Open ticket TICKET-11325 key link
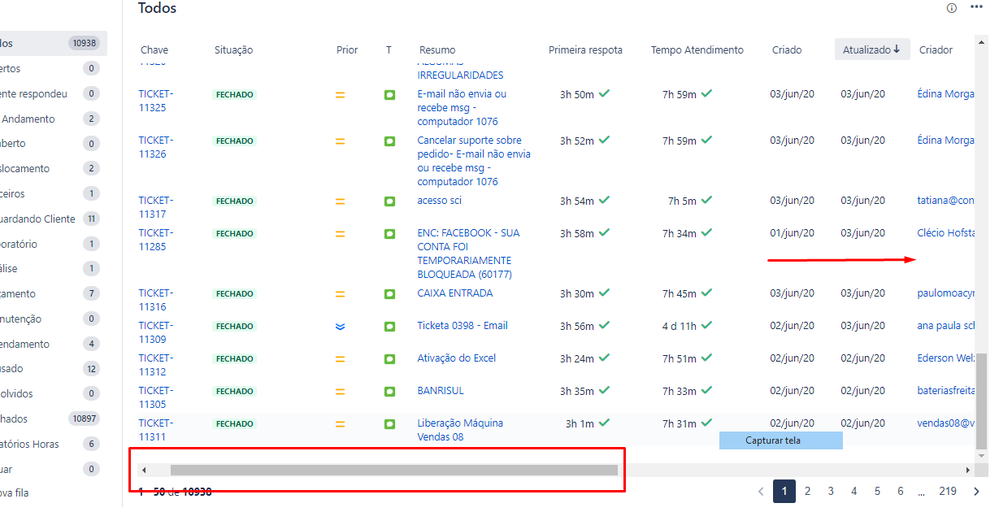Image resolution: width=999 pixels, height=507 pixels. [x=155, y=101]
